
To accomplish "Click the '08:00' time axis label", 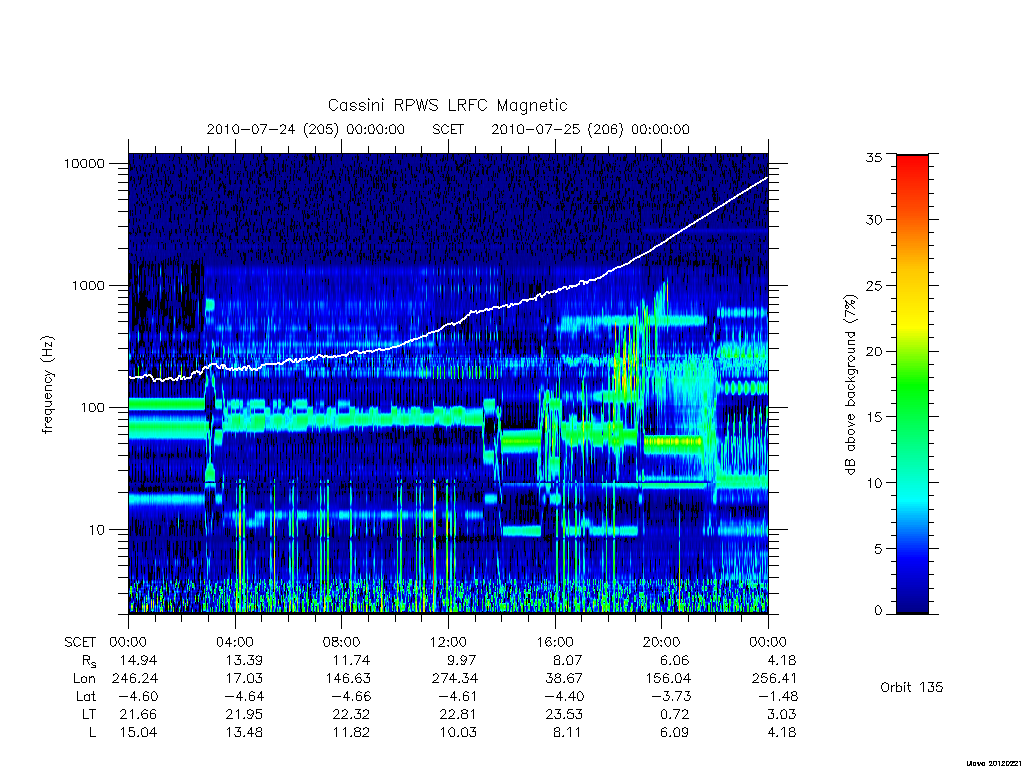I will [342, 642].
